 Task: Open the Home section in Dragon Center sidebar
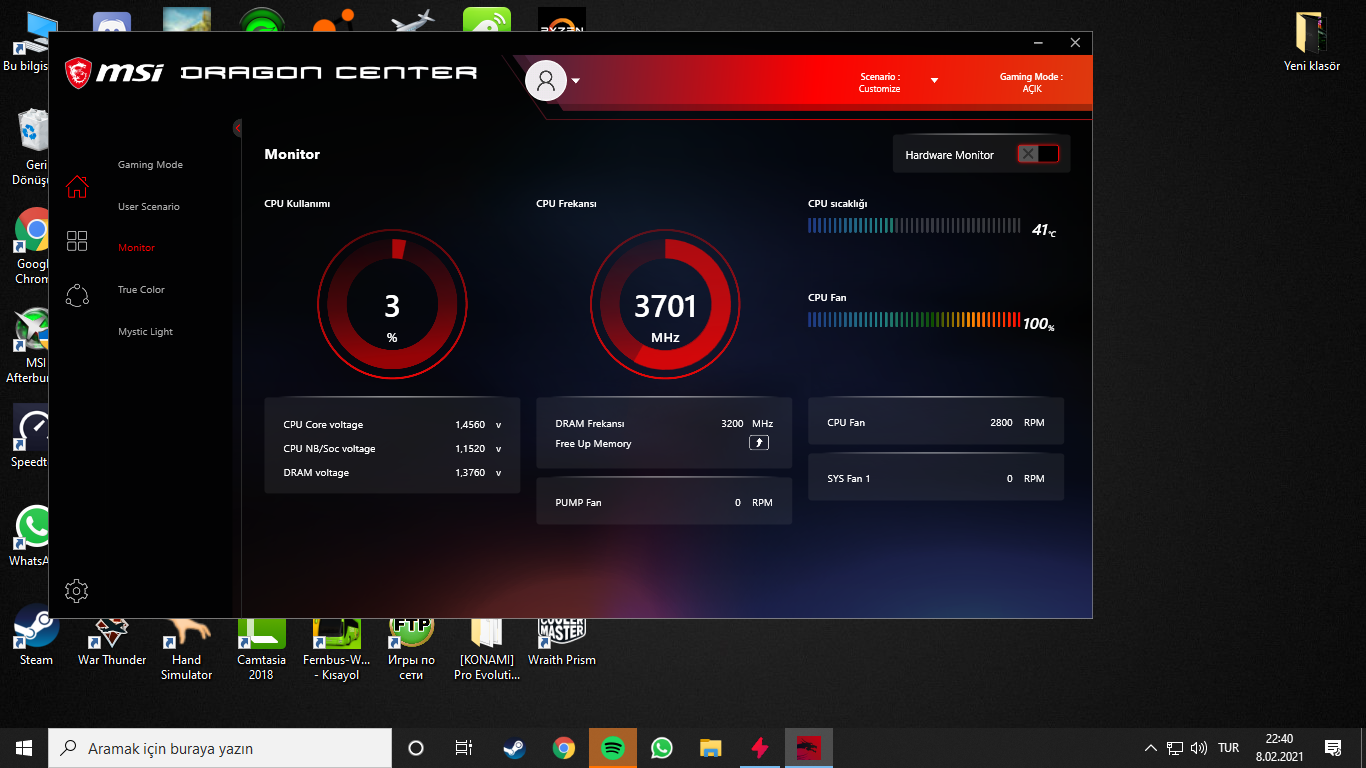point(77,186)
